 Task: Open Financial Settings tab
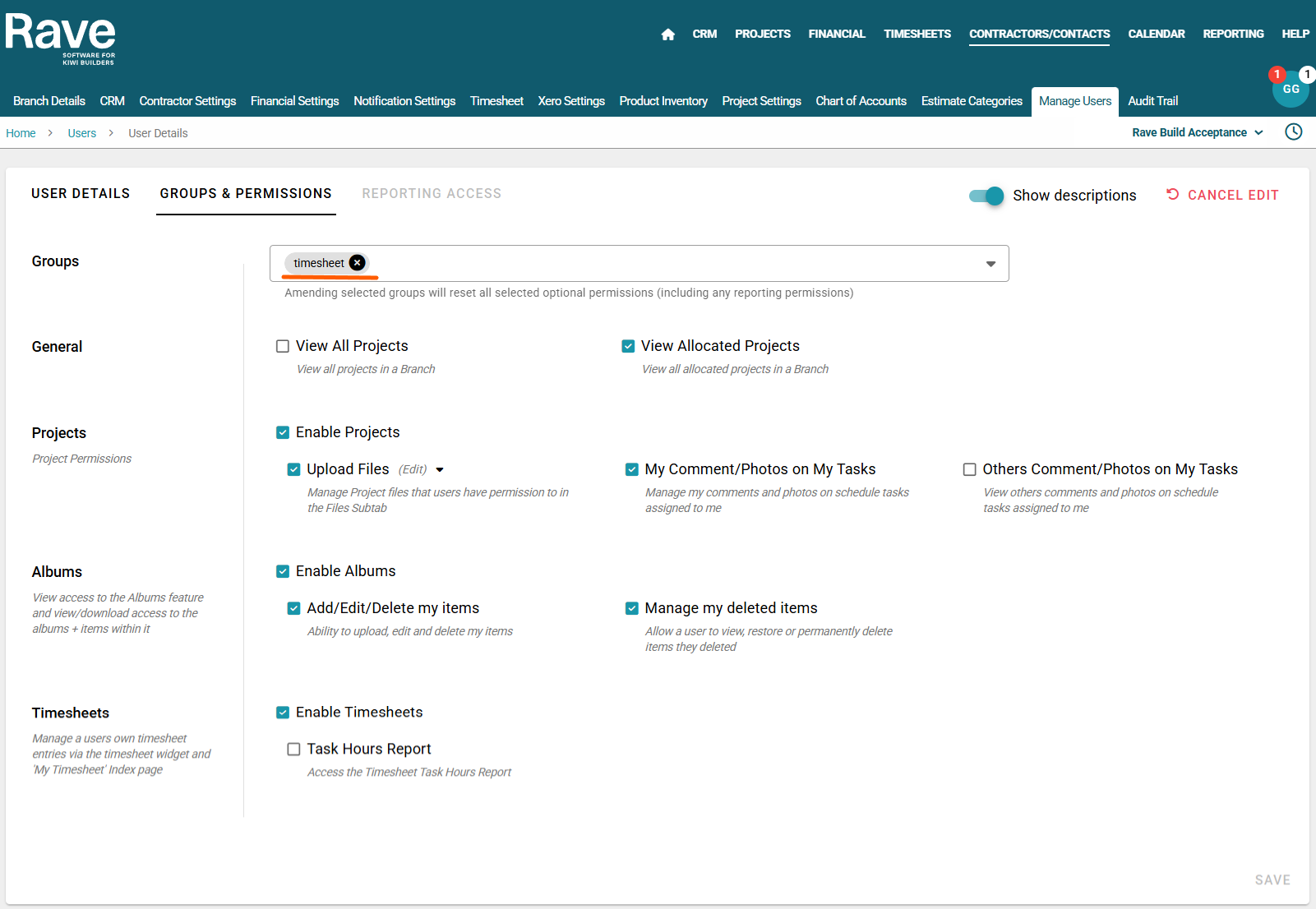point(294,101)
